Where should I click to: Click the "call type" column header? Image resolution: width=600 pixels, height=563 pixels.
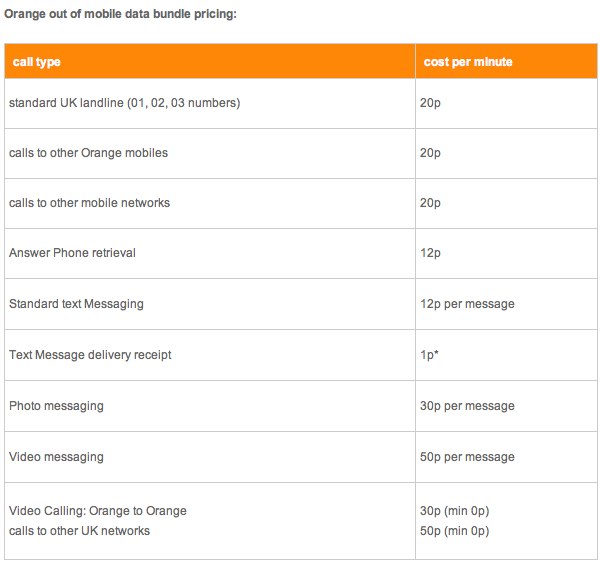[37, 62]
